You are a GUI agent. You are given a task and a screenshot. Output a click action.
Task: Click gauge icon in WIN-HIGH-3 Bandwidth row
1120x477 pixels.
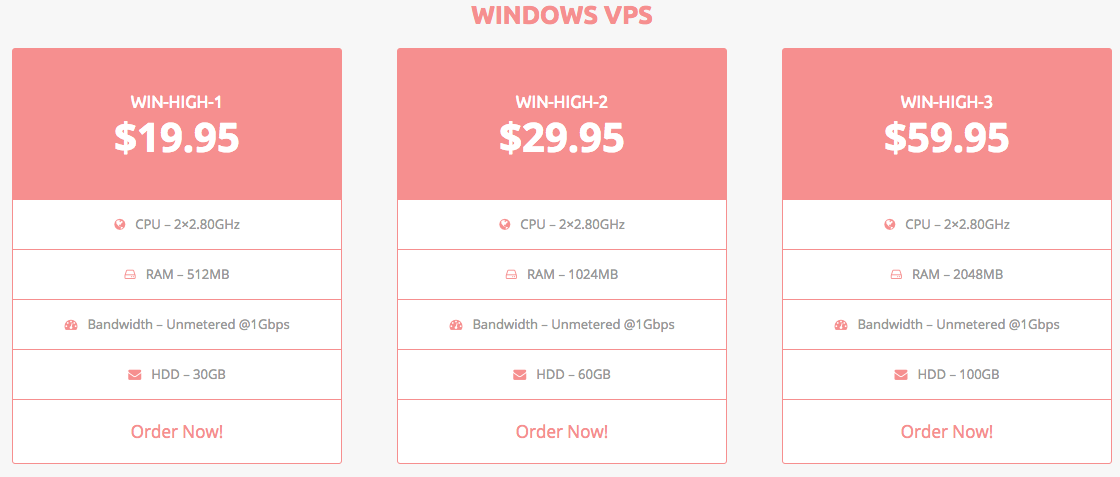click(841, 325)
